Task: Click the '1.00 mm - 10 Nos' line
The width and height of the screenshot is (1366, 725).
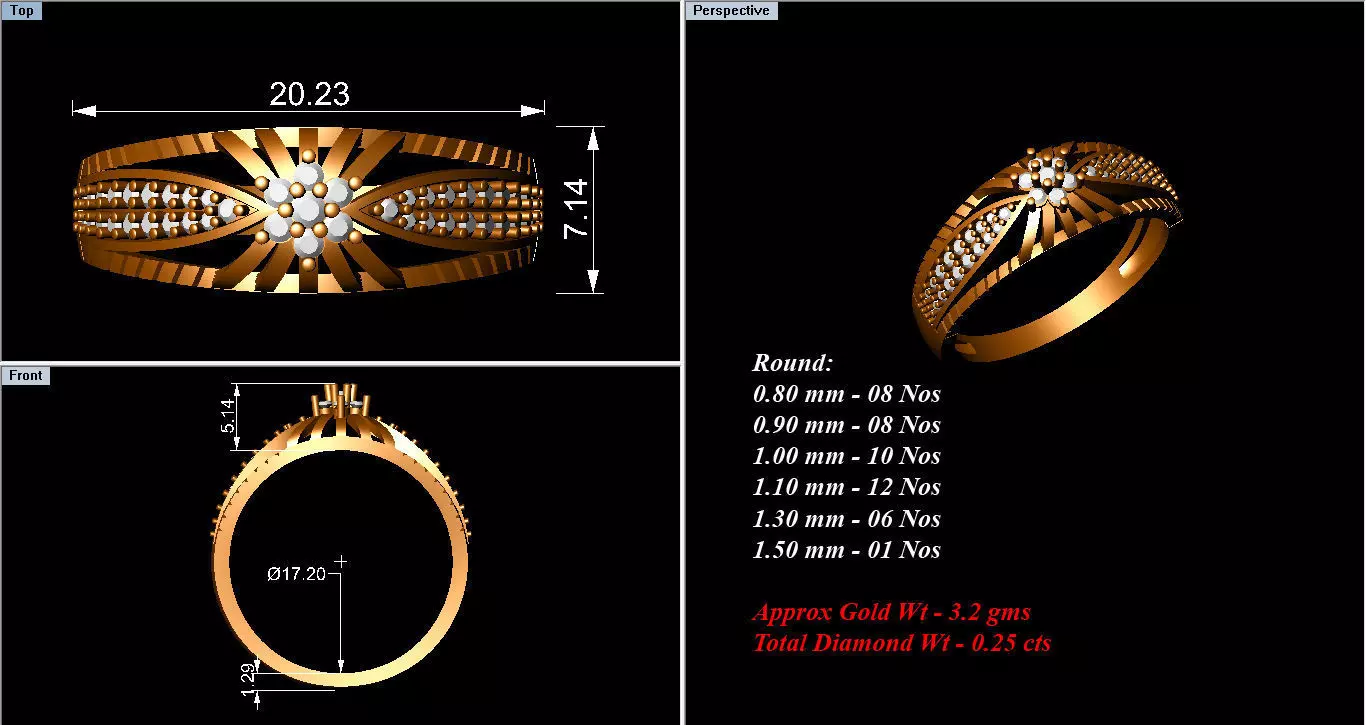Action: [847, 455]
